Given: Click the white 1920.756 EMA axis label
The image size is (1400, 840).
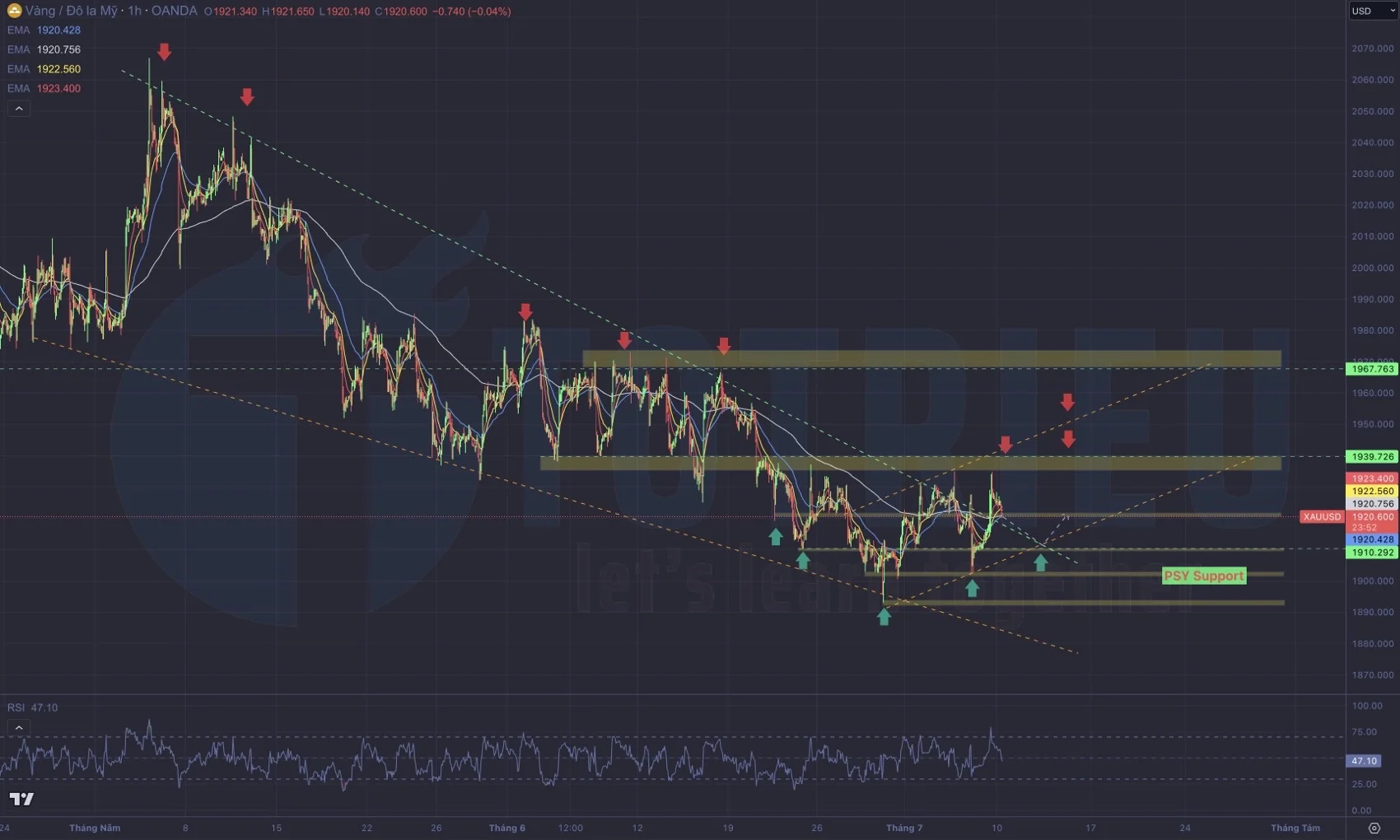Looking at the screenshot, I should 1372,503.
